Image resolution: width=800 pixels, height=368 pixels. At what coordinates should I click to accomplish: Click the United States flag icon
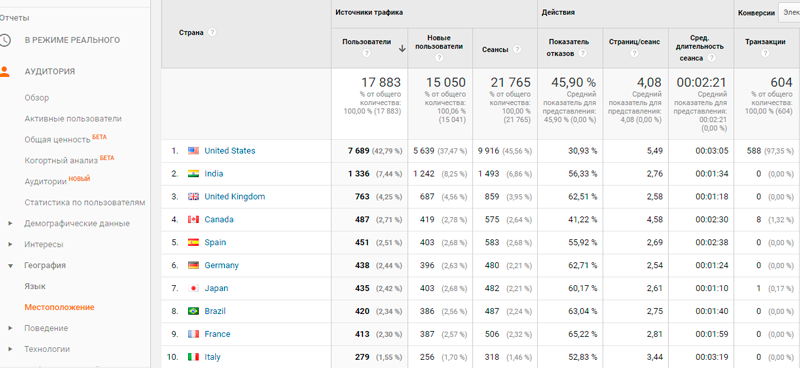[x=193, y=151]
